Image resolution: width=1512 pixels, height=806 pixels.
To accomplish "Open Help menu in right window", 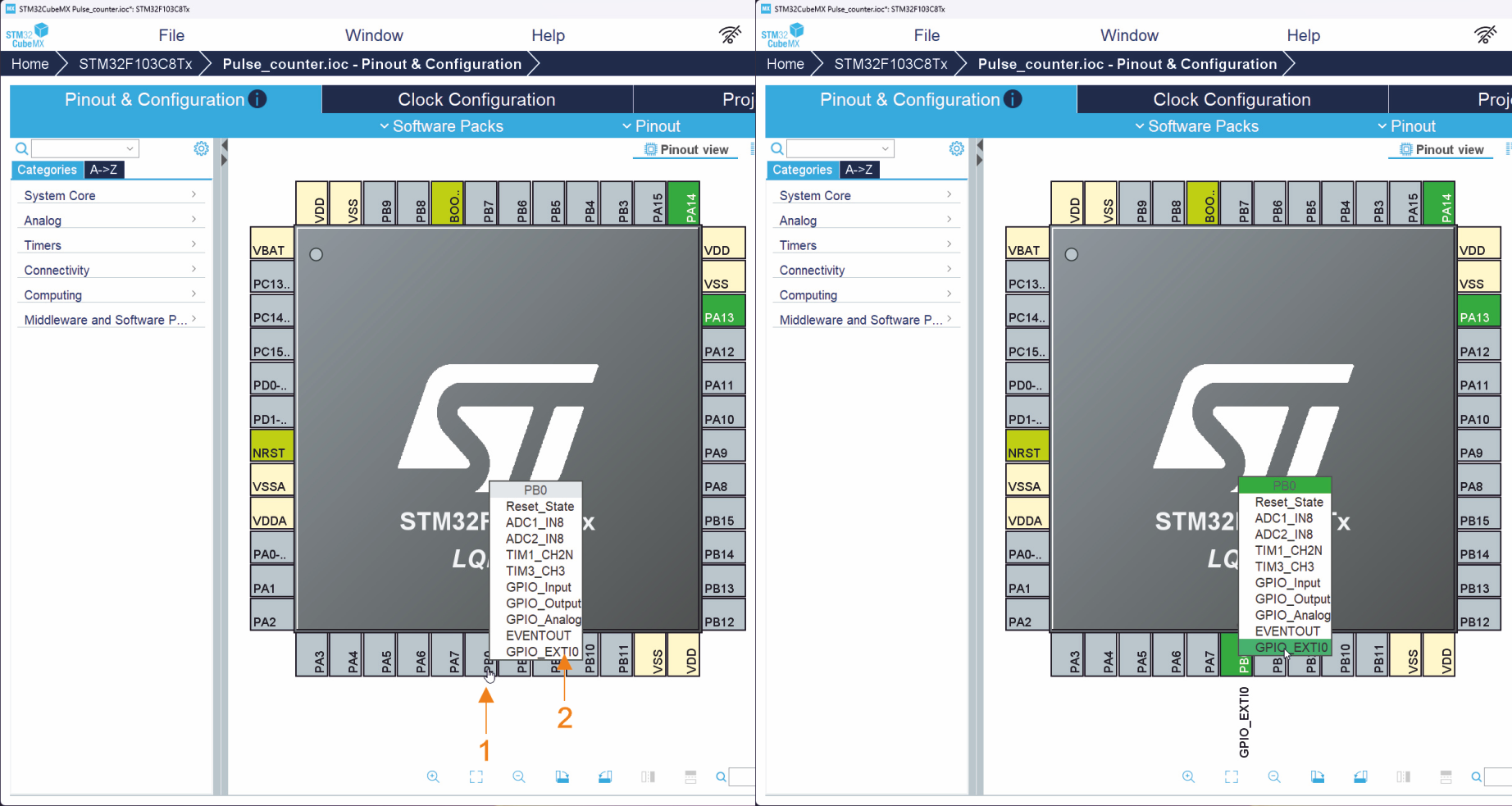I will (1303, 35).
